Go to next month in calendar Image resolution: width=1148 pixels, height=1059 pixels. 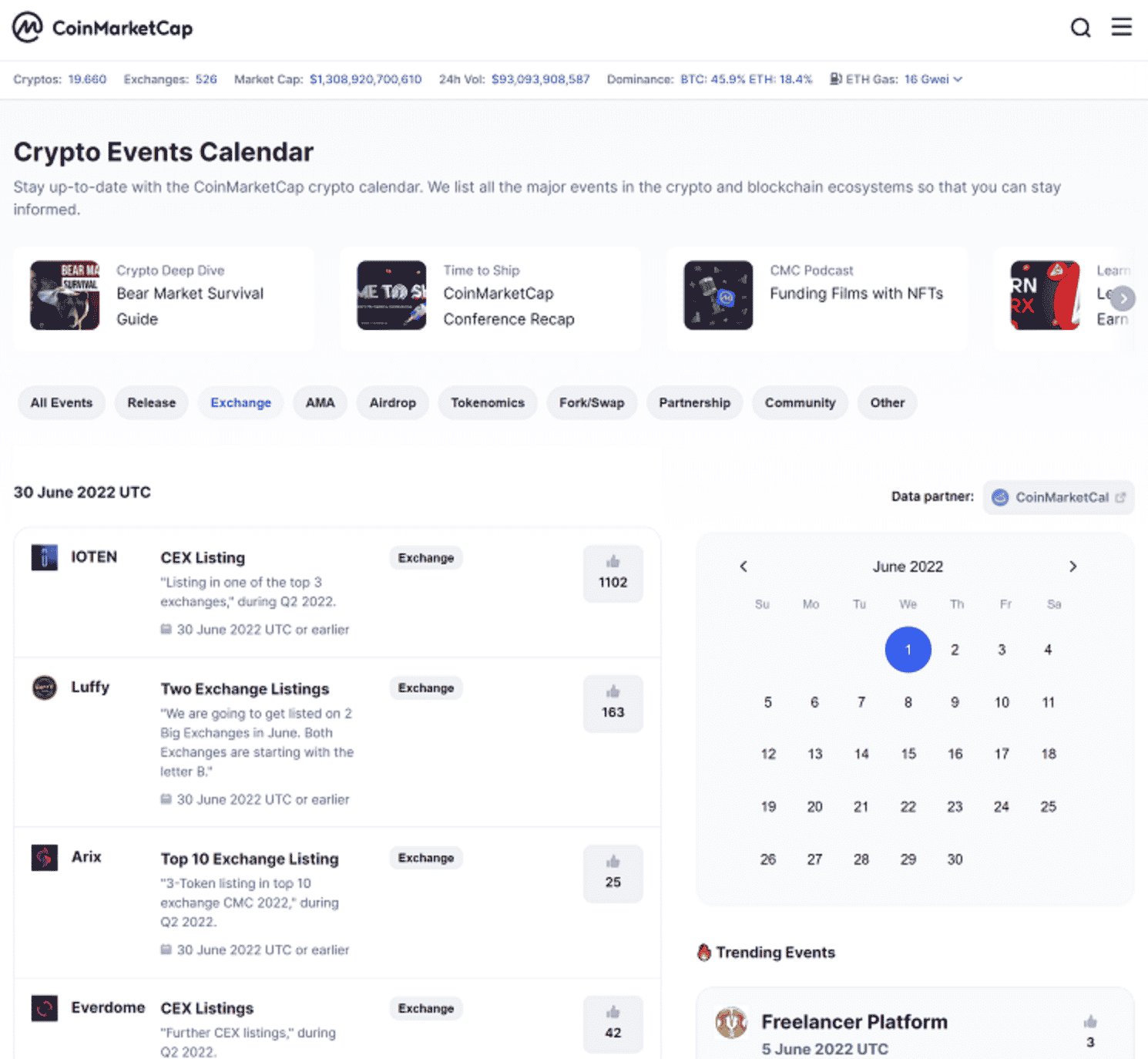1072,566
